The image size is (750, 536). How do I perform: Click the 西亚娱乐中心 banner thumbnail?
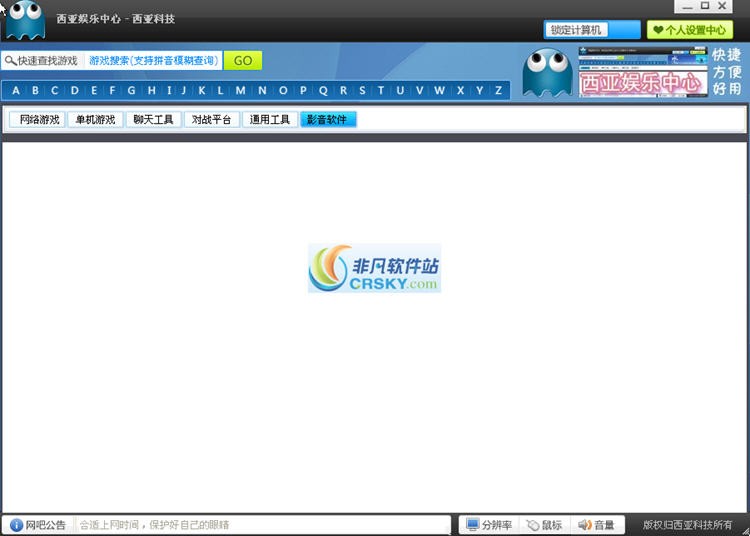click(x=643, y=72)
